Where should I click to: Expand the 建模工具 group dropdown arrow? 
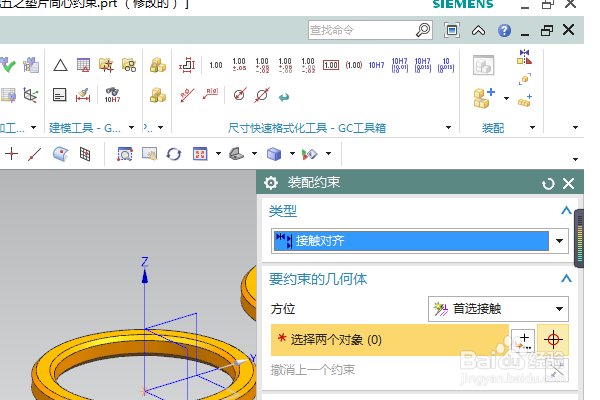[x=131, y=127]
